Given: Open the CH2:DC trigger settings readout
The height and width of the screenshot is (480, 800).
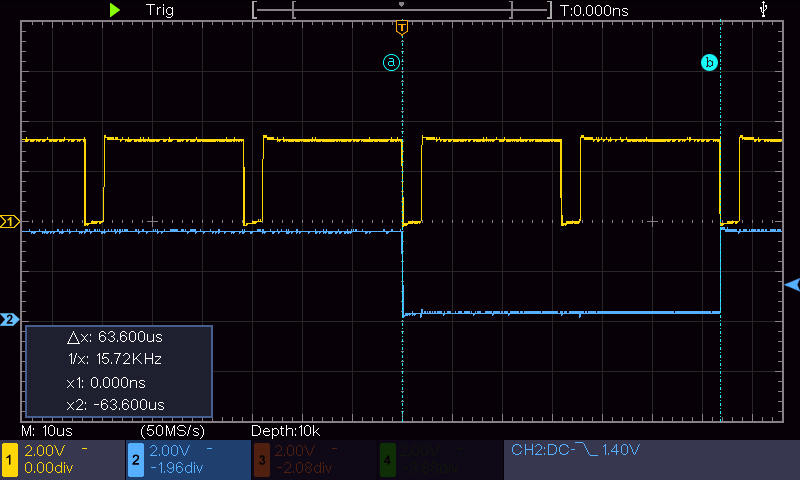Looking at the screenshot, I should [x=575, y=451].
